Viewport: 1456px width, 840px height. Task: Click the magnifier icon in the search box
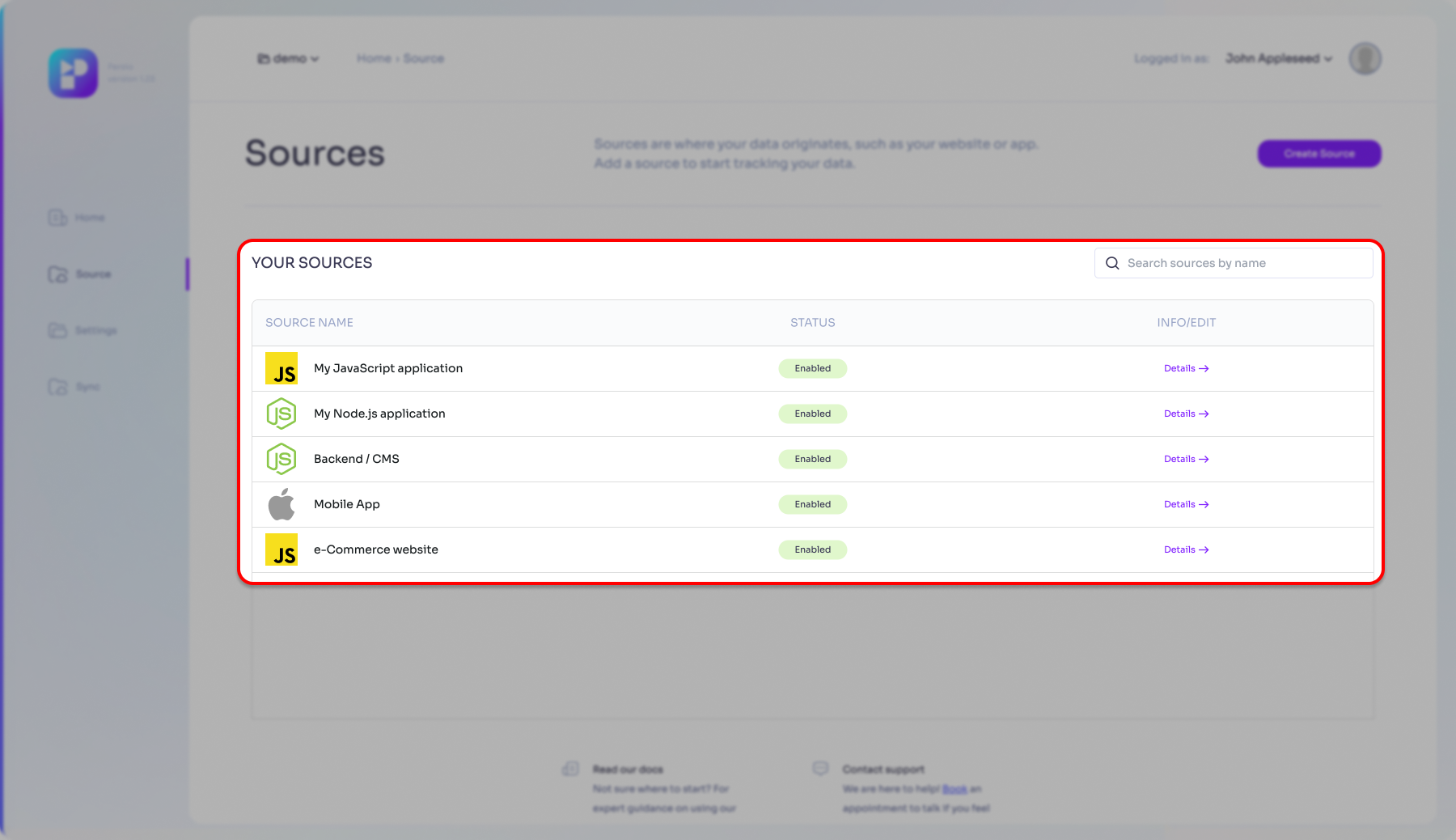[1112, 263]
